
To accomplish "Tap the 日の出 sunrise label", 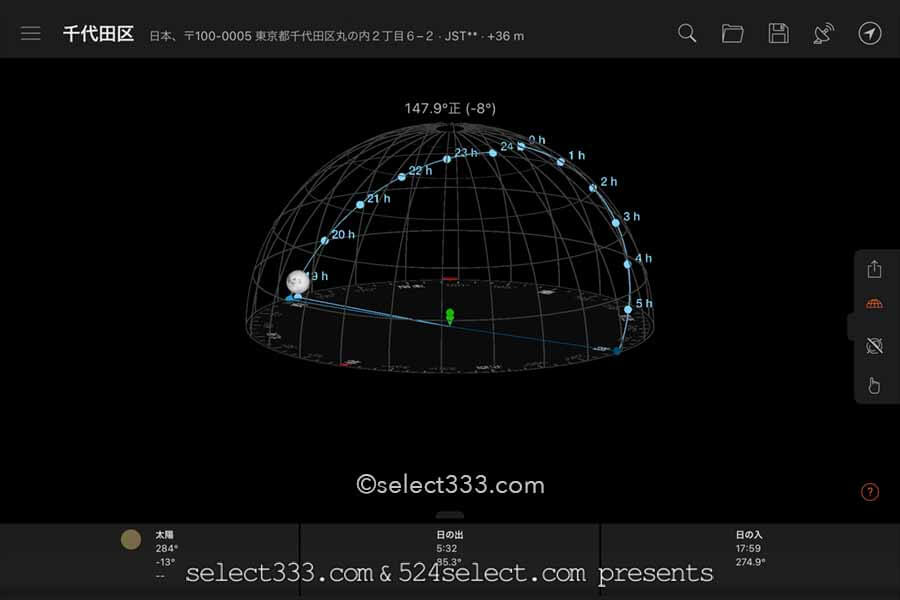I will point(449,535).
